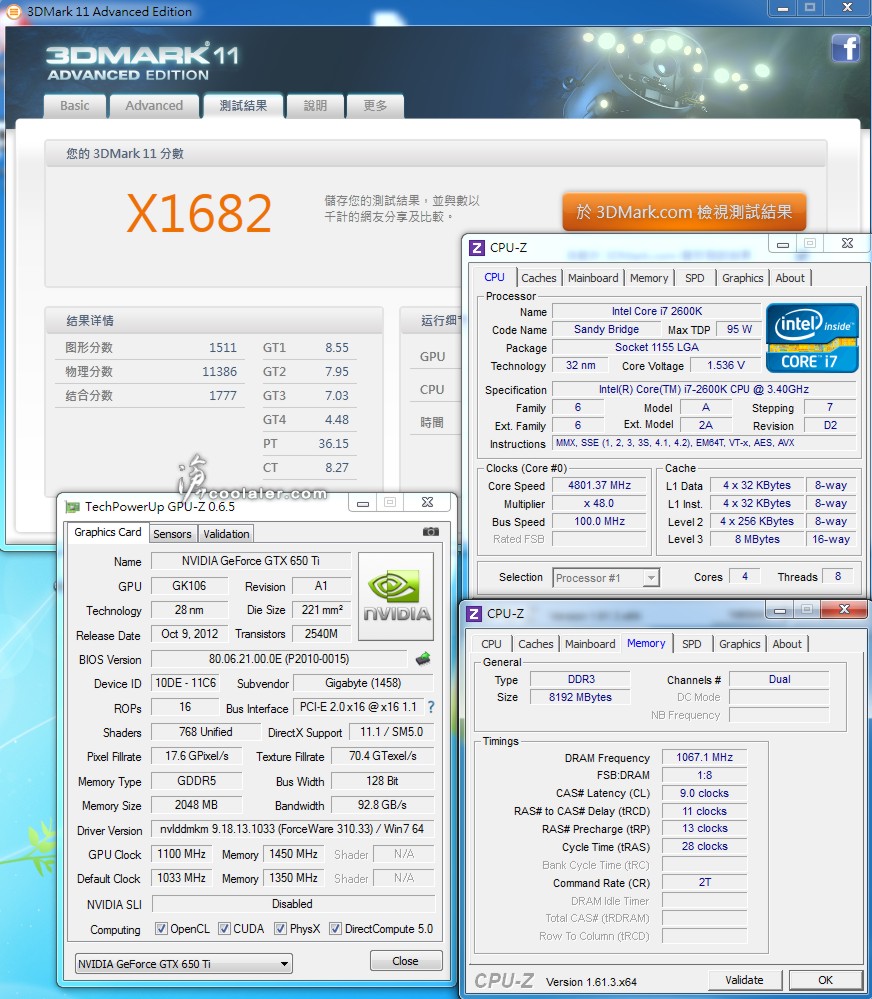The height and width of the screenshot is (999, 872).
Task: Open Mainboard tab in lower CPU-Z window
Action: pos(590,644)
